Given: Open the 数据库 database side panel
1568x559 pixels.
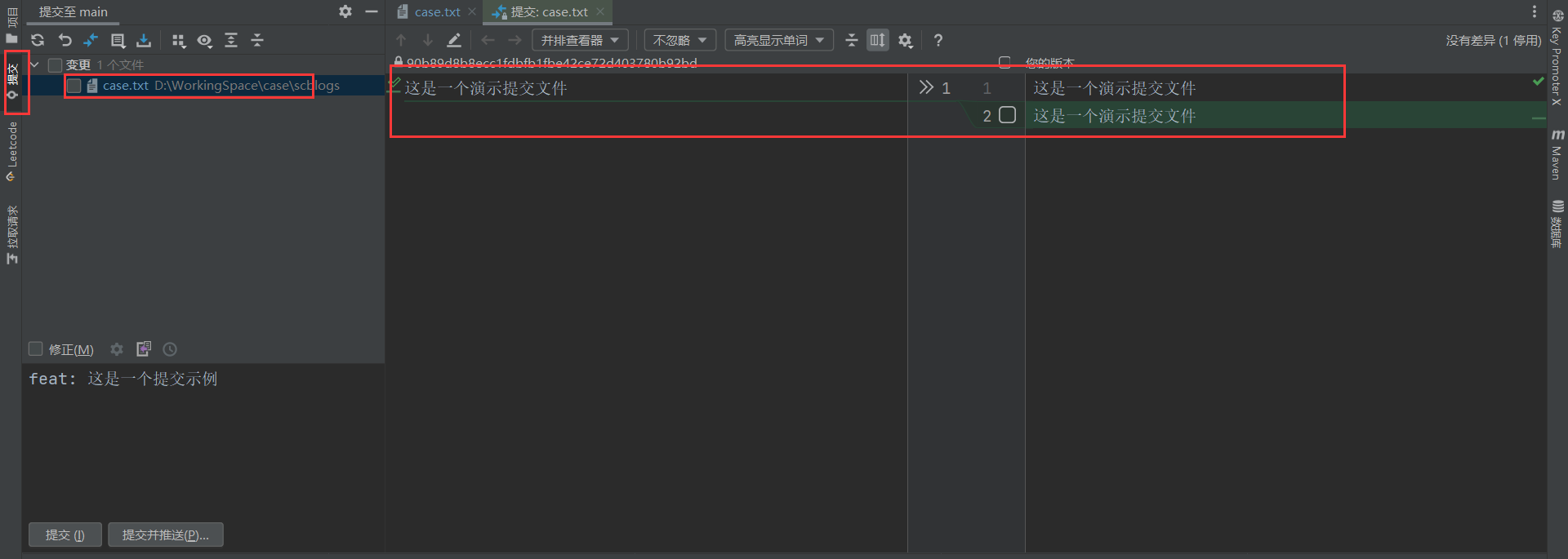Looking at the screenshot, I should point(1557,224).
